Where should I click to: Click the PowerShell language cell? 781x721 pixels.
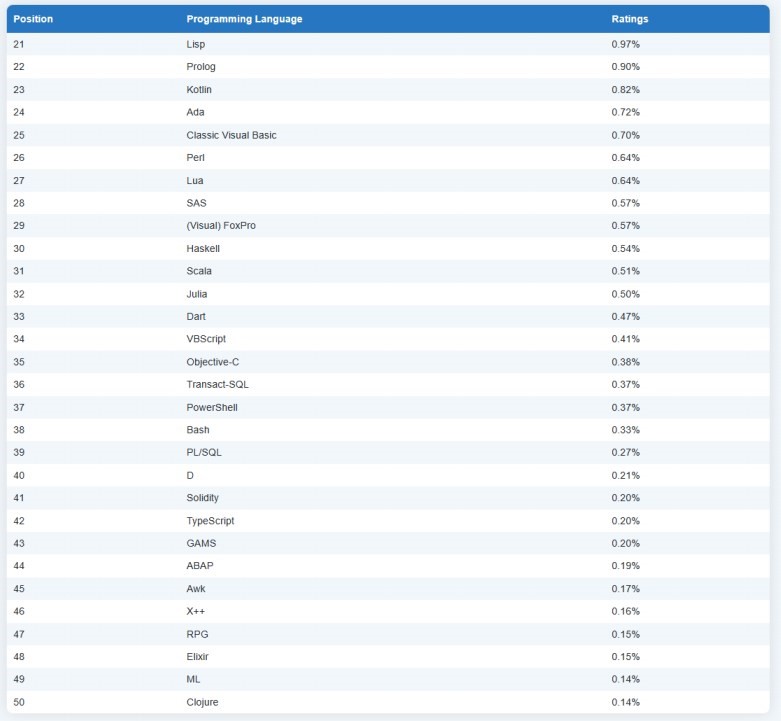point(212,408)
